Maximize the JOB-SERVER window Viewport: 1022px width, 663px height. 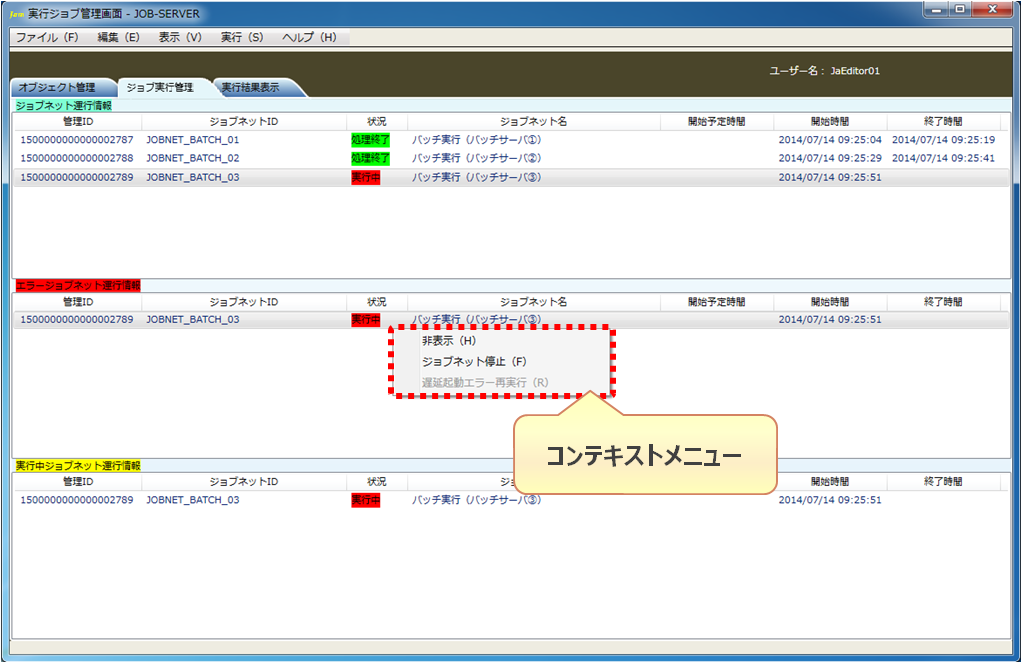coord(960,10)
